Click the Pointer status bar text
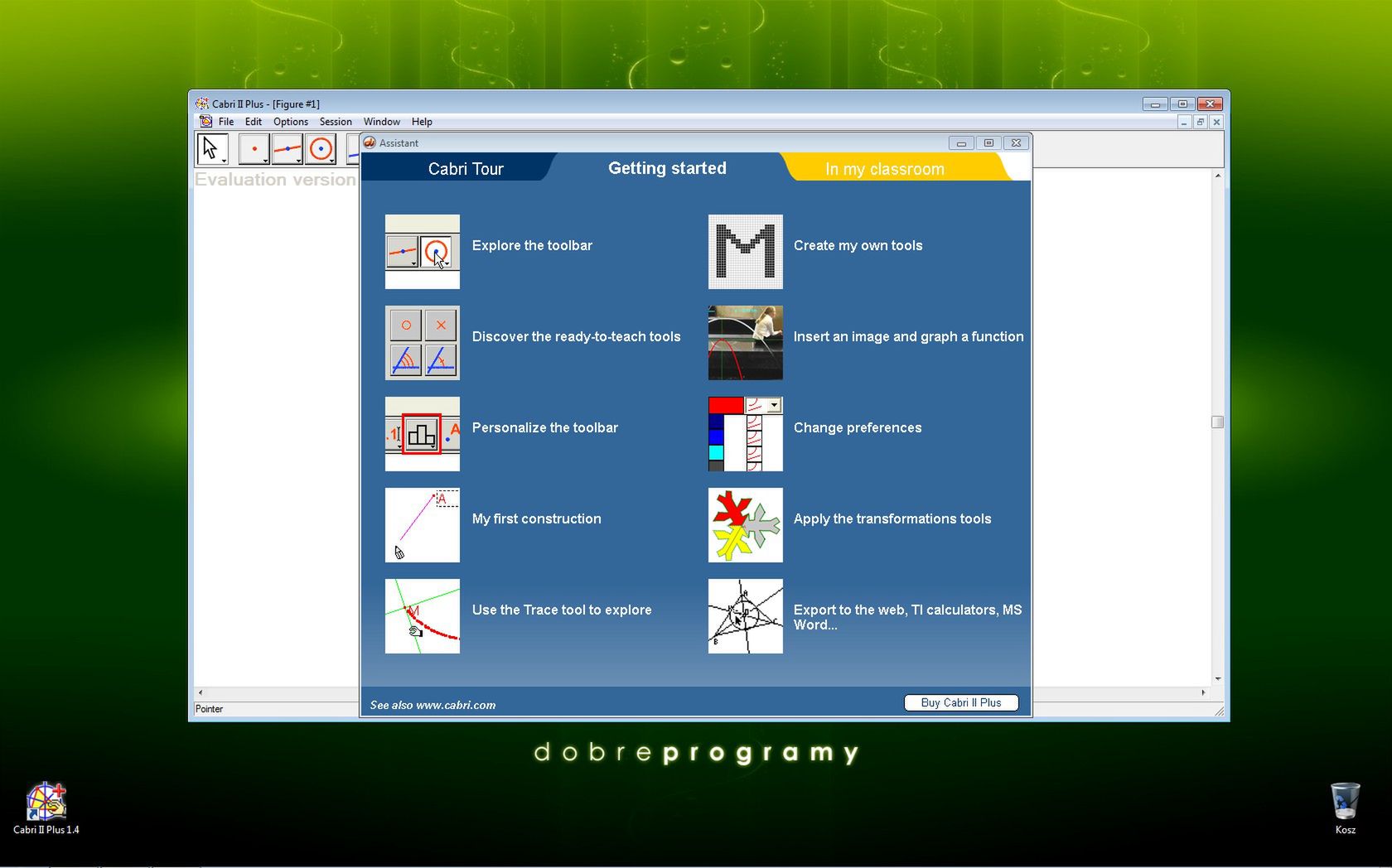The height and width of the screenshot is (868, 1392). tap(209, 709)
